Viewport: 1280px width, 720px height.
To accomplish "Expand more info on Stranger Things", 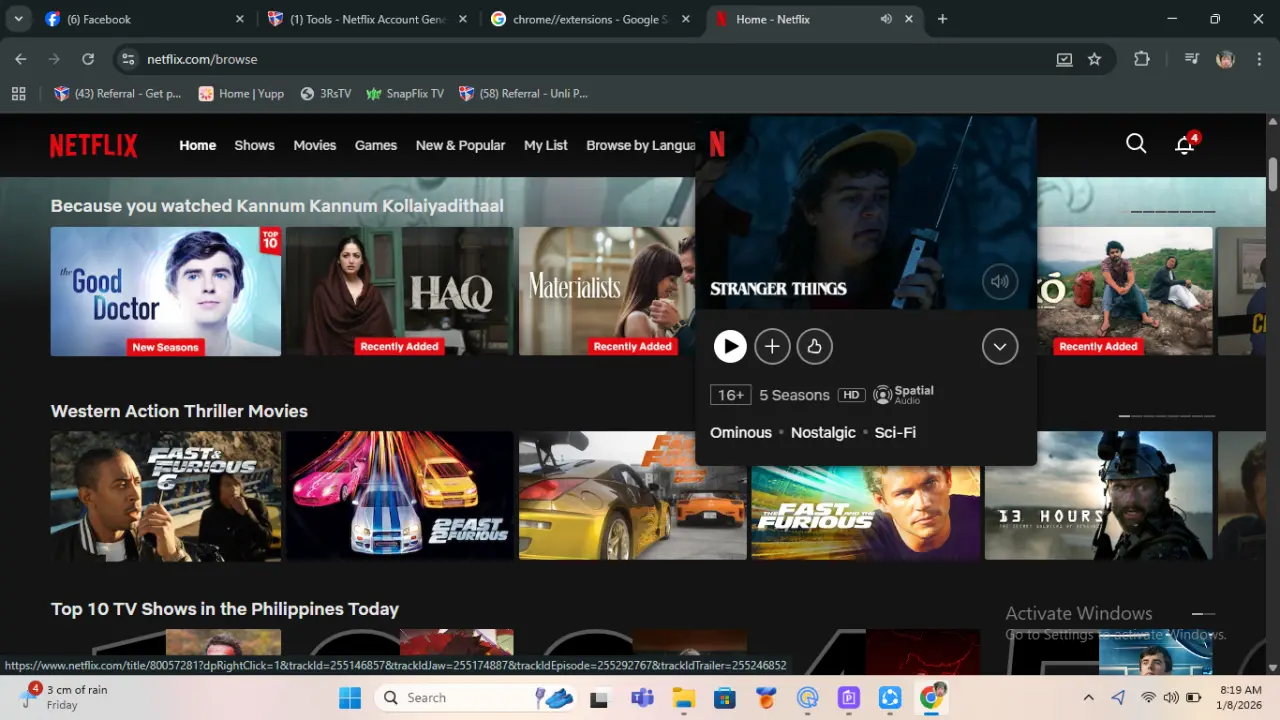I will point(1000,347).
